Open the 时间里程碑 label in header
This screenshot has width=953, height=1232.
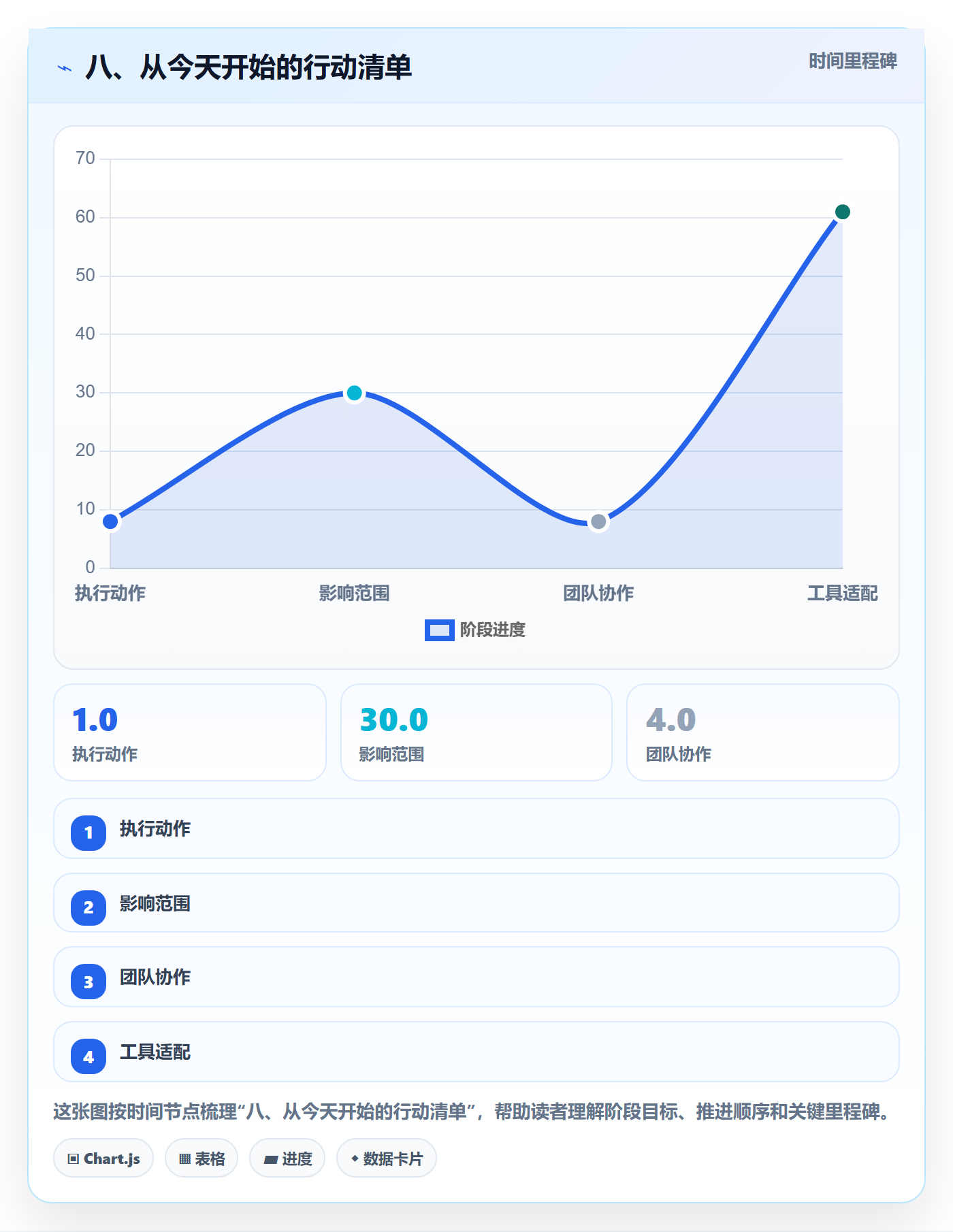853,61
